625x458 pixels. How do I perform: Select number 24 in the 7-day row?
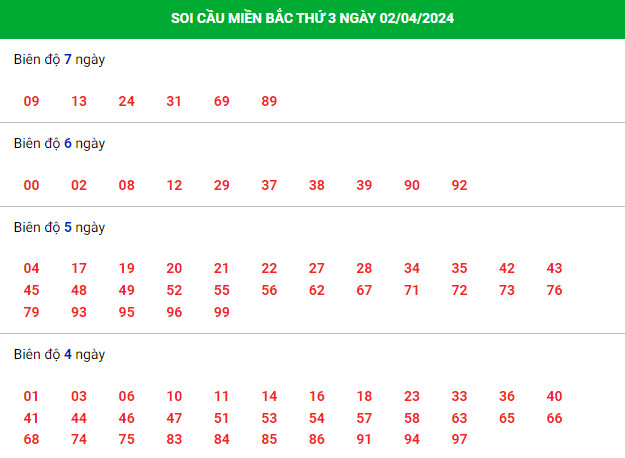point(126,101)
